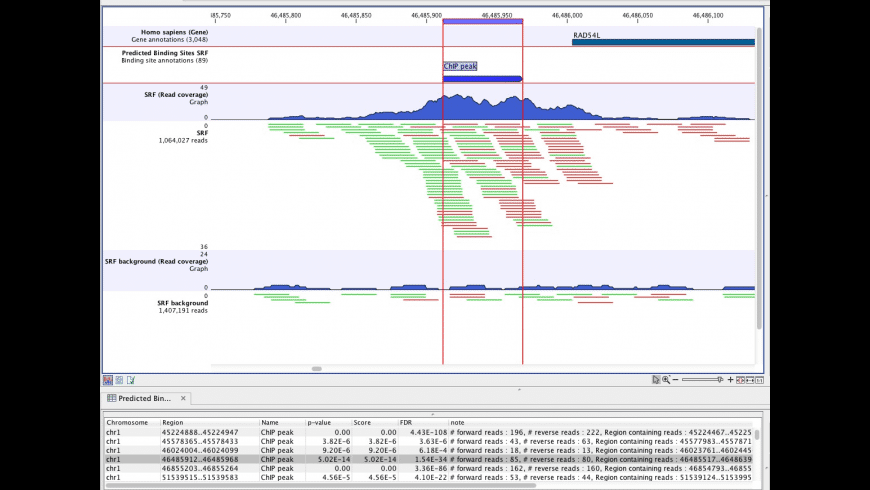Click the zoom in plus button

[x=730, y=380]
